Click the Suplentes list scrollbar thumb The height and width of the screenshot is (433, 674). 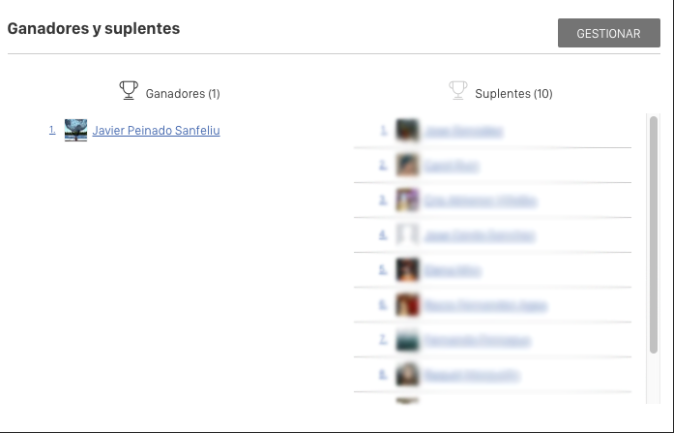click(653, 235)
